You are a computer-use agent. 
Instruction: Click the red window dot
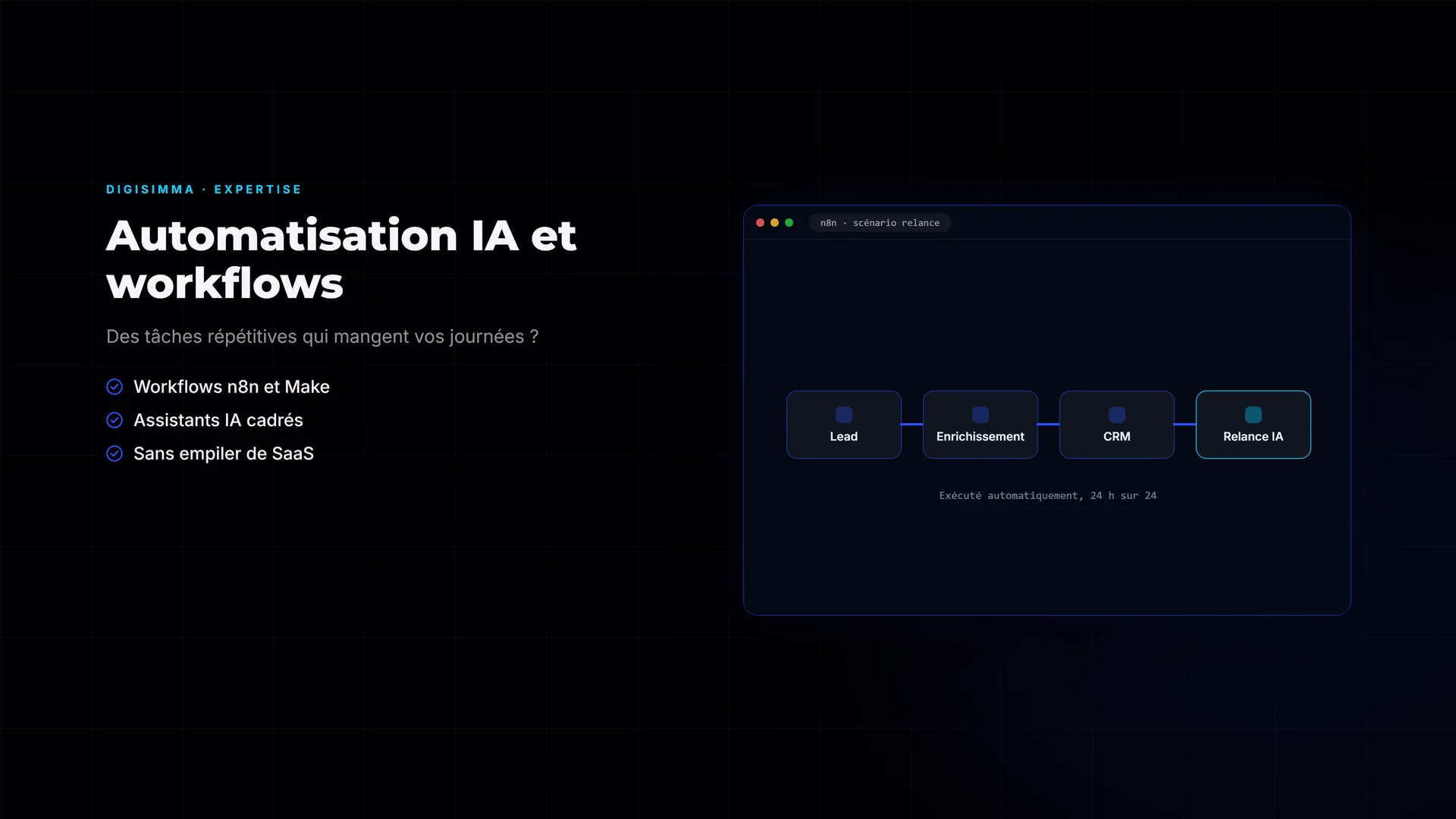tap(760, 223)
